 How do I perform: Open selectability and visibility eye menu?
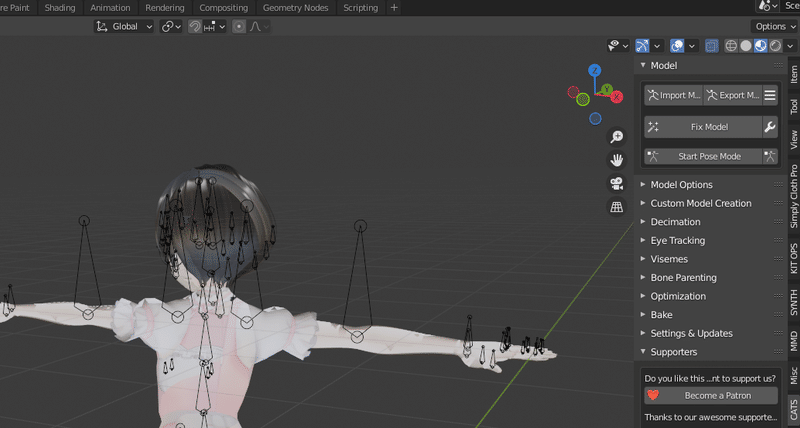(x=618, y=46)
